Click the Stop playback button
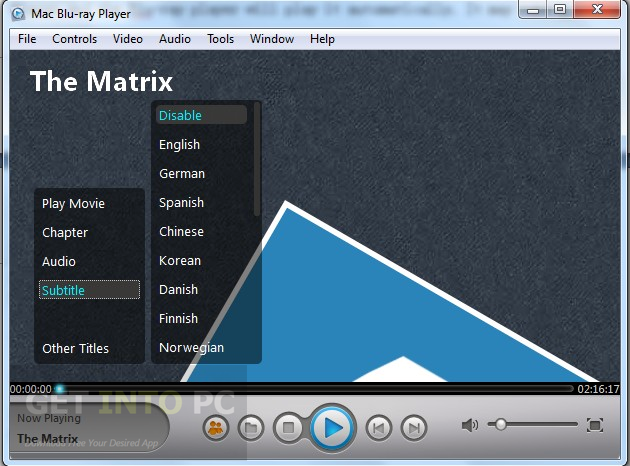This screenshot has width=630, height=466. [288, 428]
